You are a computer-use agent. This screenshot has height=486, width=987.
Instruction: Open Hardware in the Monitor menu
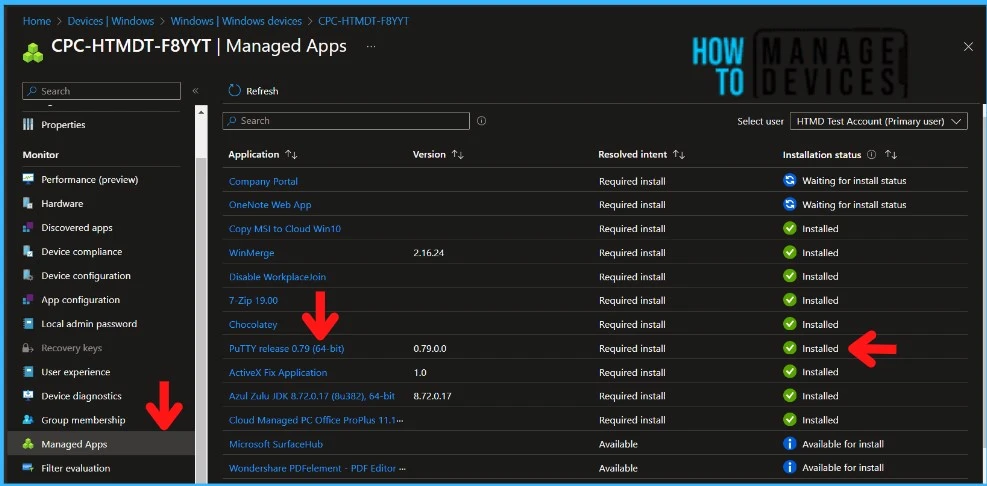(x=62, y=203)
